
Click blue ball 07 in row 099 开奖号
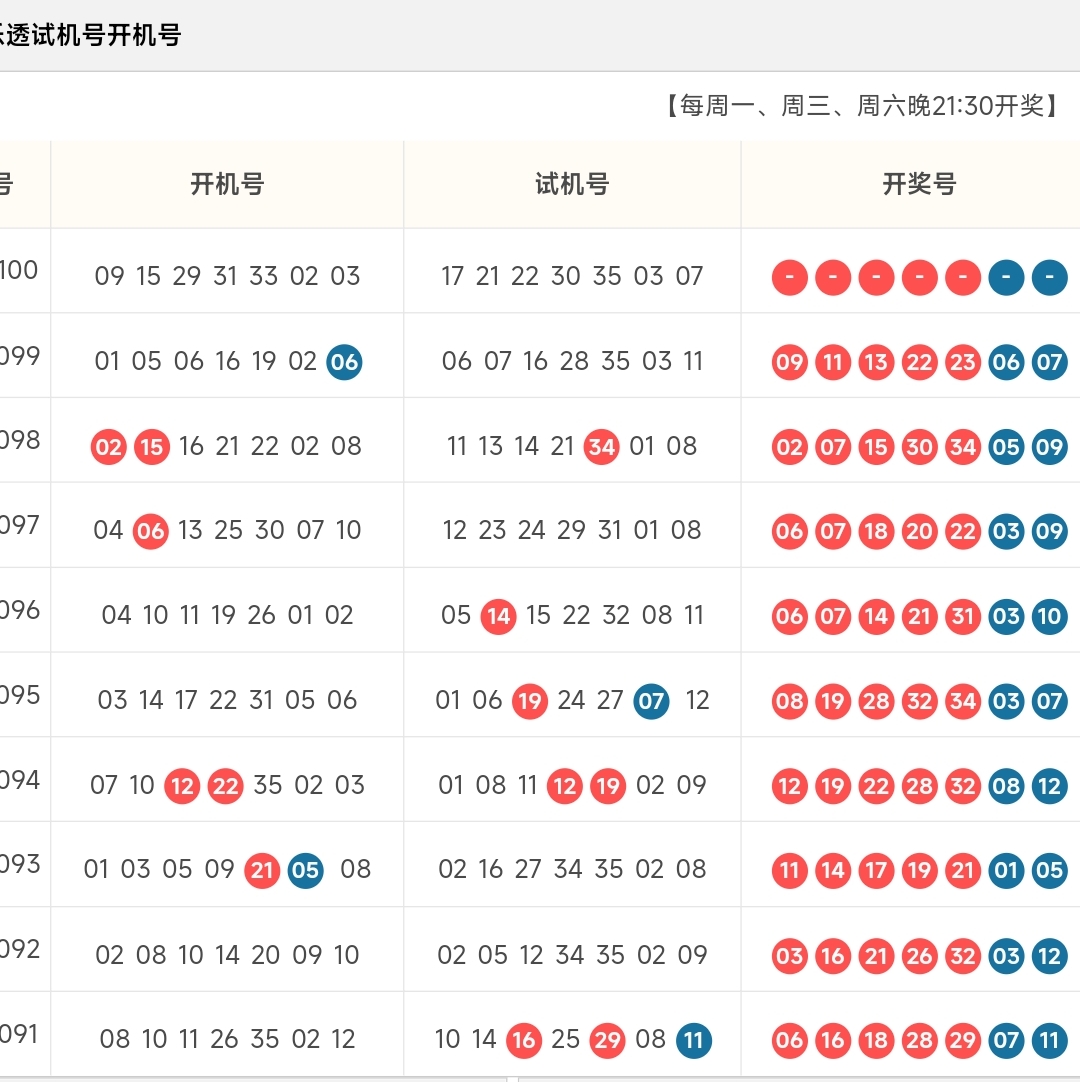pos(1050,362)
